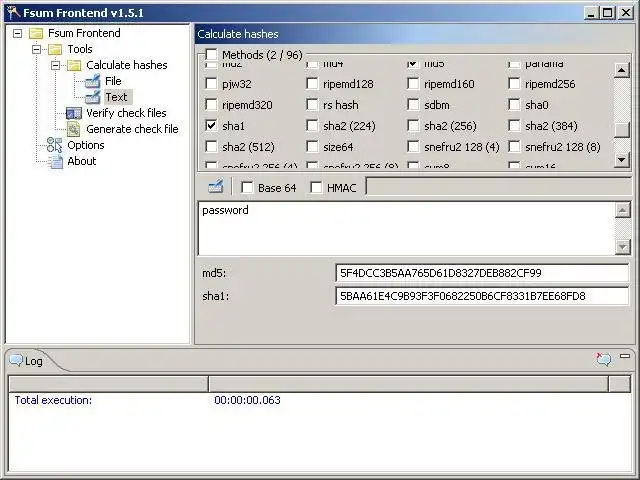Viewport: 640px width, 480px height.
Task: Enable the ripemd320 checkbox
Action: 211,104
